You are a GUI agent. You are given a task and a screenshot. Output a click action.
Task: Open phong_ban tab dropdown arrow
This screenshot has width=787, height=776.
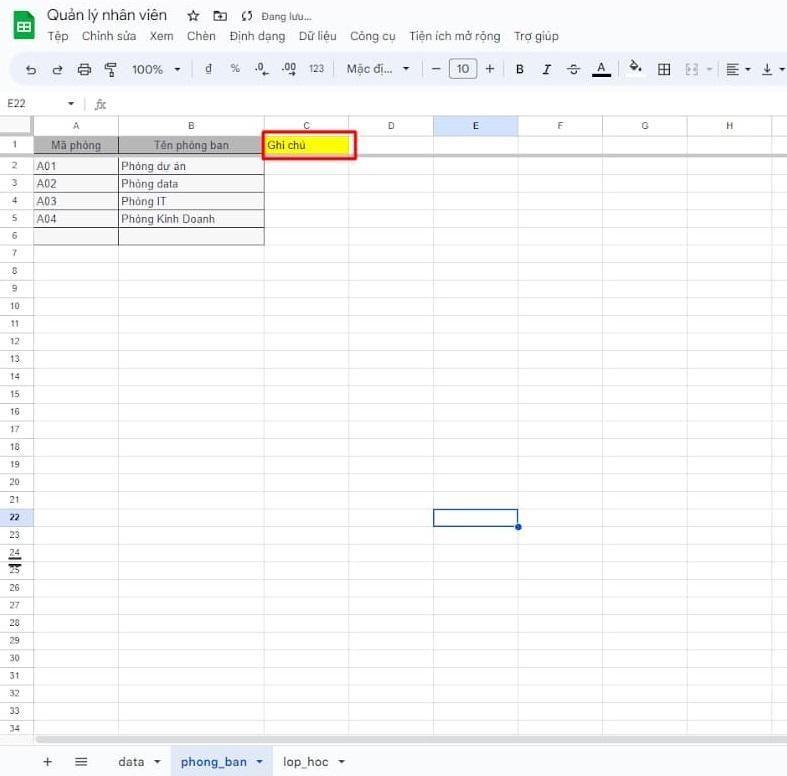point(259,761)
